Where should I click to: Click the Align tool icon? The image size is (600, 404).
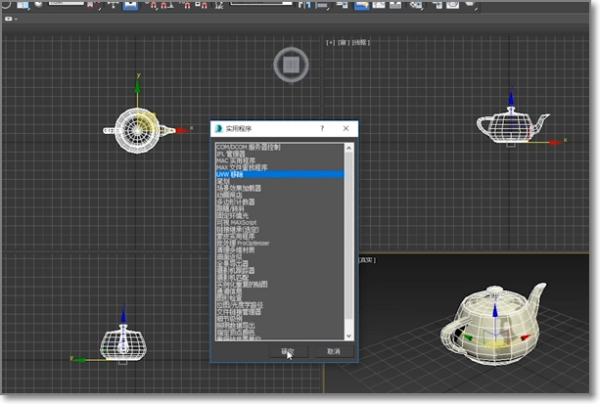point(323,5)
